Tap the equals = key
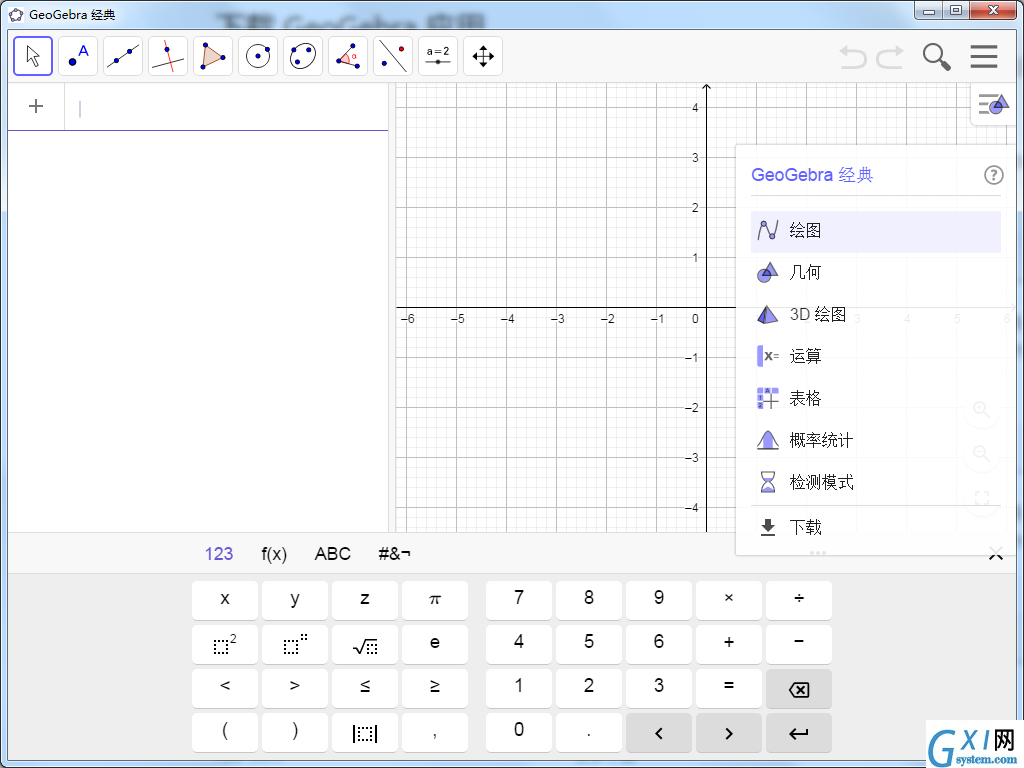Image resolution: width=1024 pixels, height=768 pixels. [729, 688]
